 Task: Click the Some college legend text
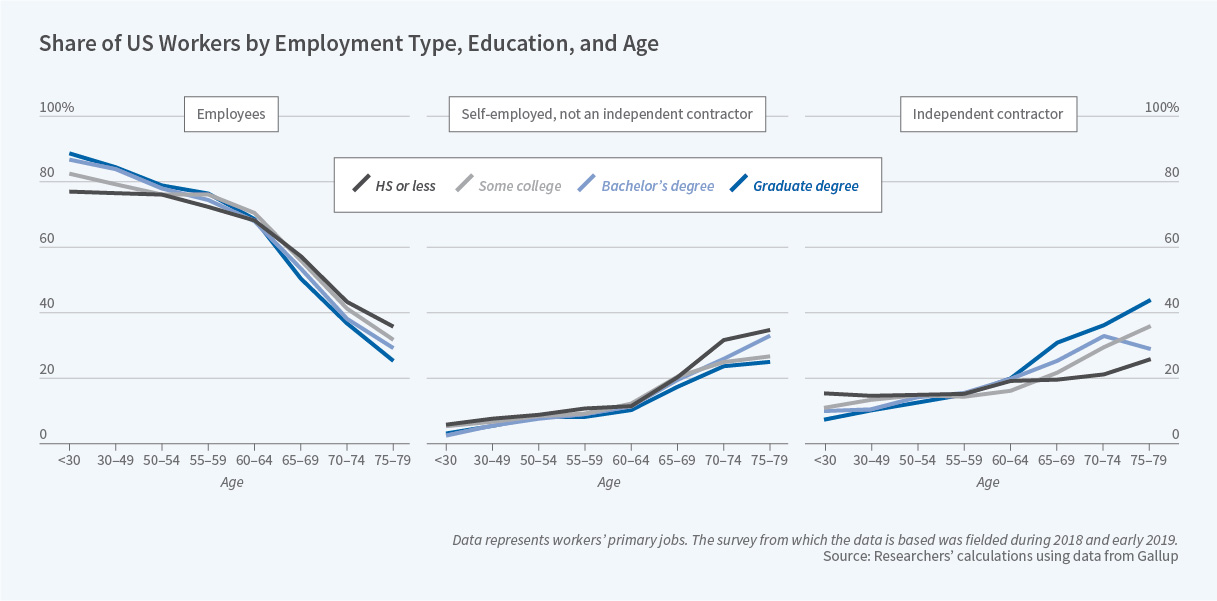coord(520,186)
